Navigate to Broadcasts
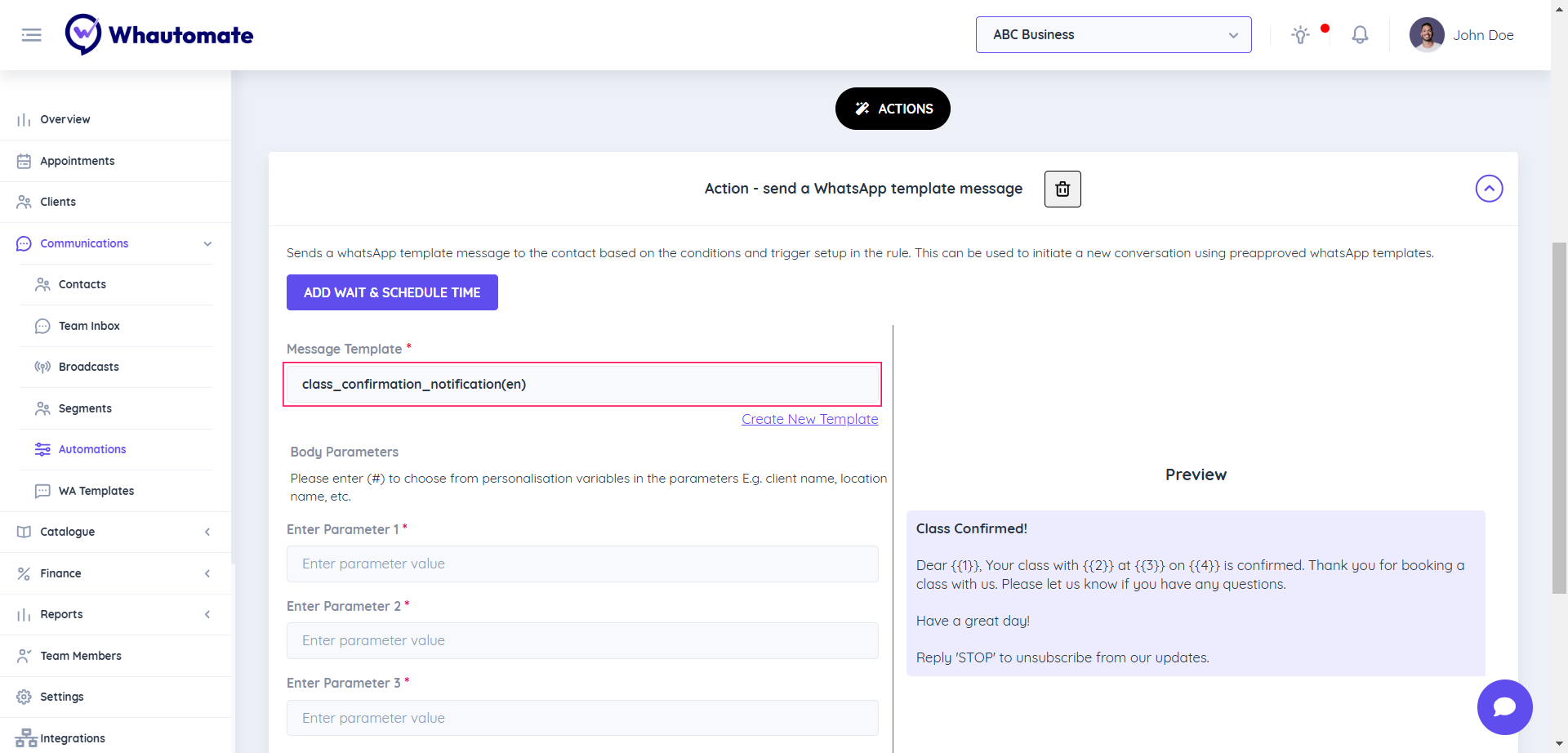This screenshot has width=1568, height=753. (x=88, y=367)
